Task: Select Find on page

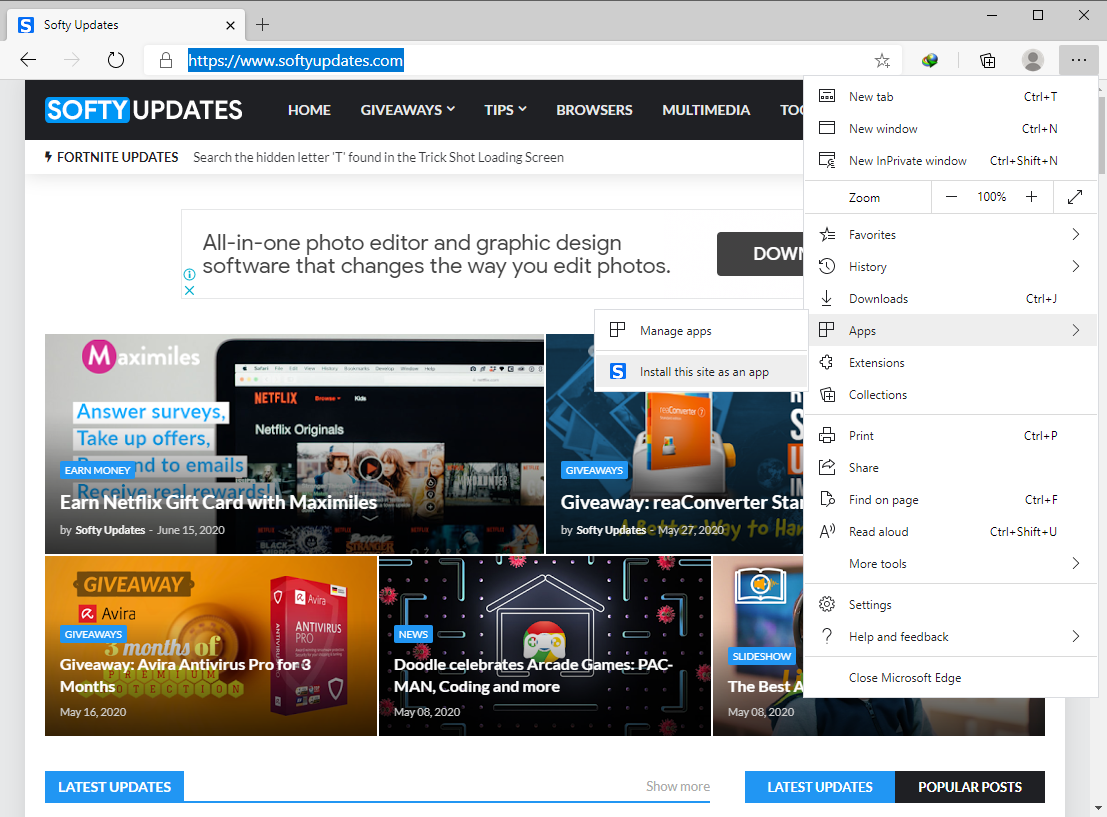Action: pos(950,500)
